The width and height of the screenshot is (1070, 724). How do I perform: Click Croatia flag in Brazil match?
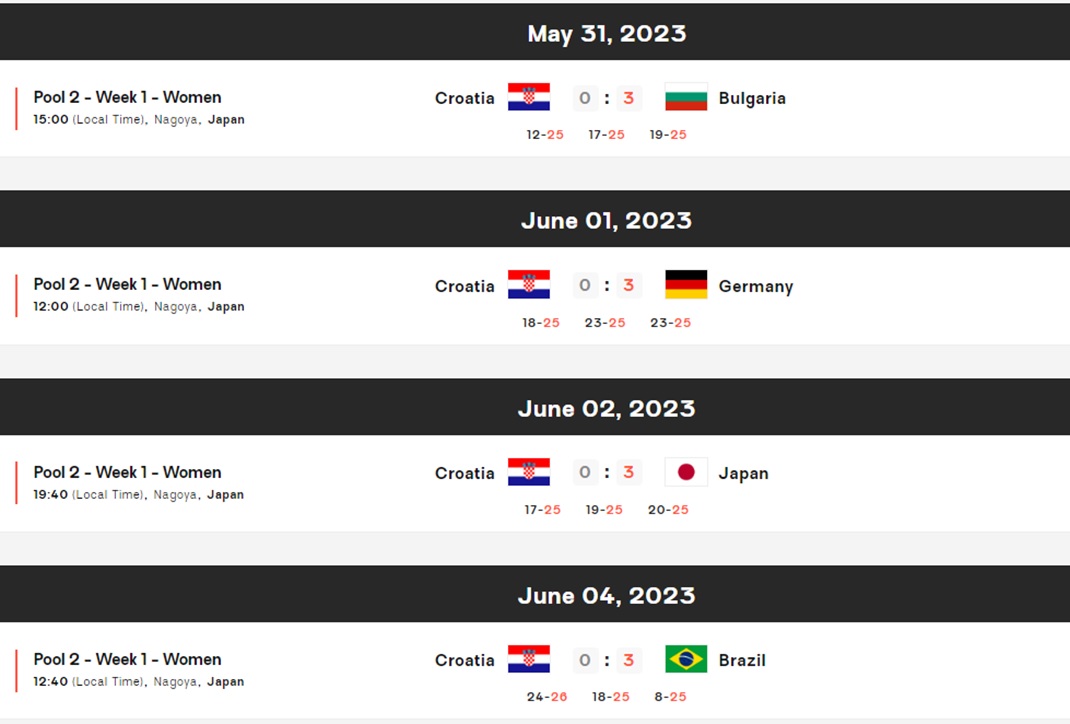pos(528,659)
